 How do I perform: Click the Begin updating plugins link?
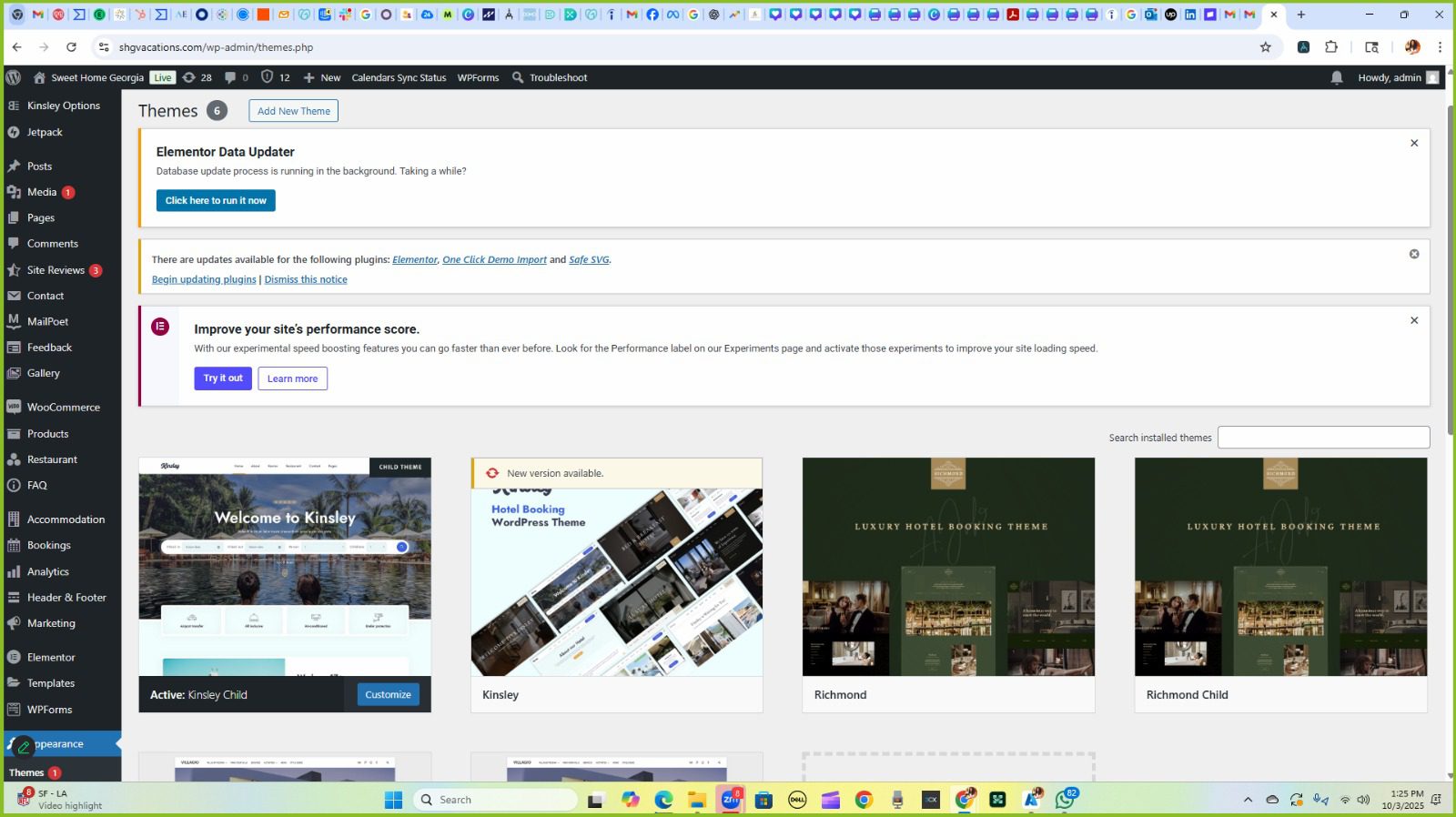pyautogui.click(x=204, y=279)
